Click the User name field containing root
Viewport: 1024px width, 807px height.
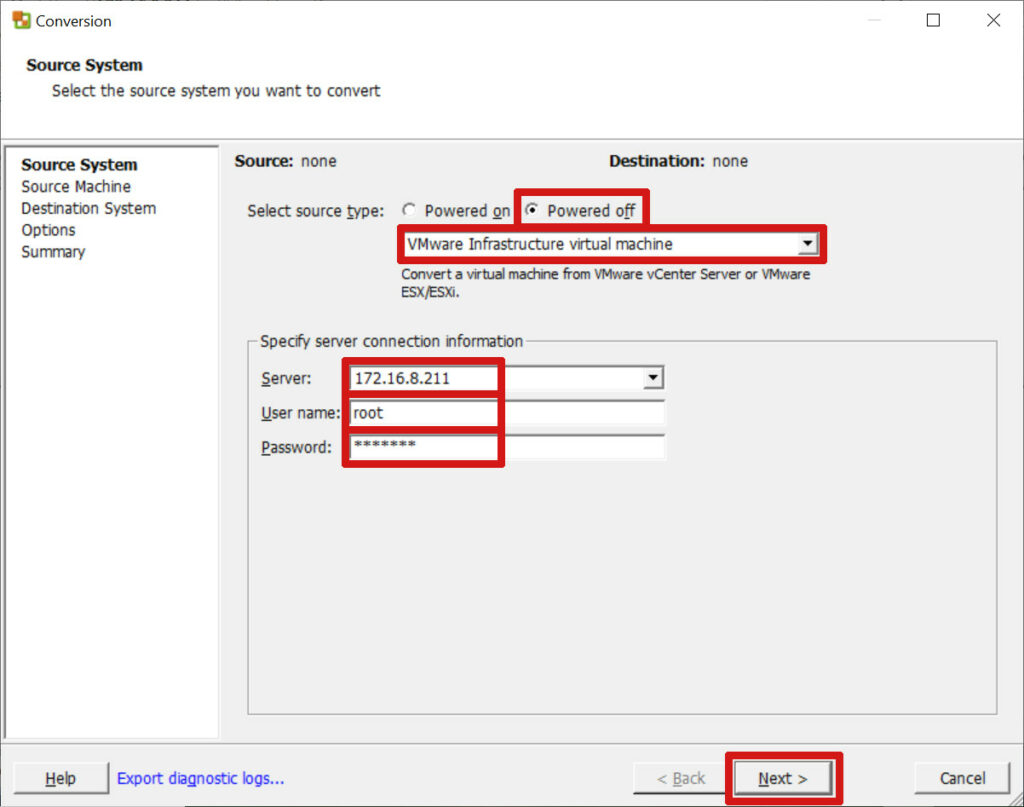[506, 413]
